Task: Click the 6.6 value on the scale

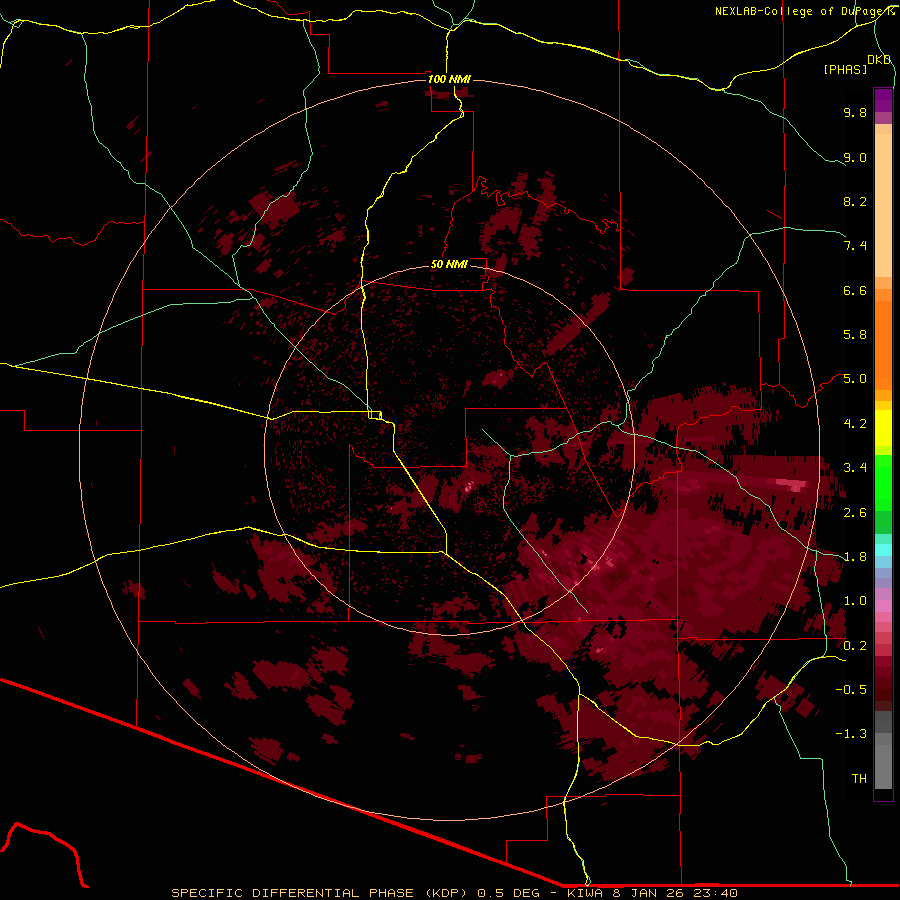Action: pyautogui.click(x=855, y=290)
